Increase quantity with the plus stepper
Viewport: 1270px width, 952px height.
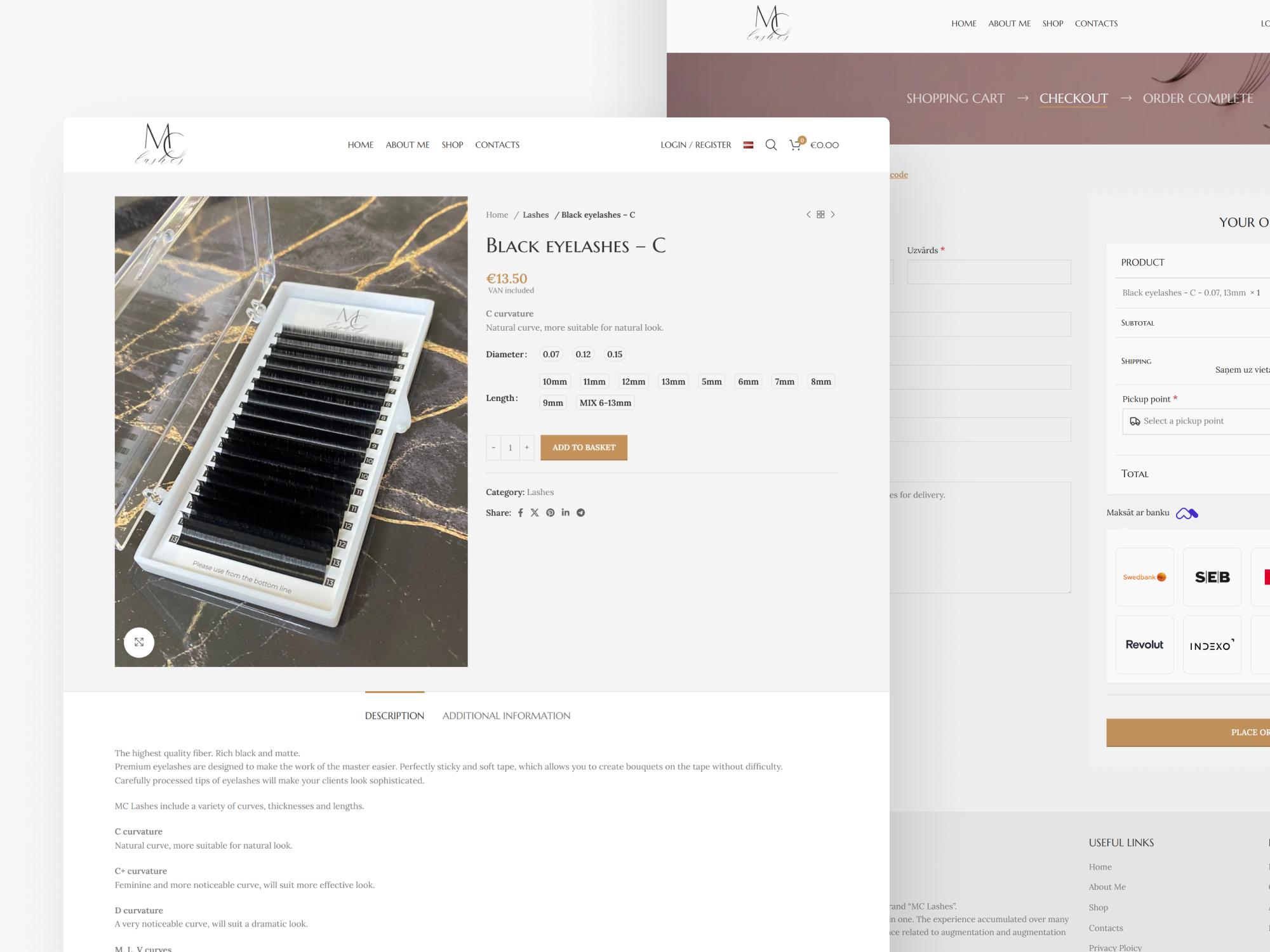click(526, 447)
